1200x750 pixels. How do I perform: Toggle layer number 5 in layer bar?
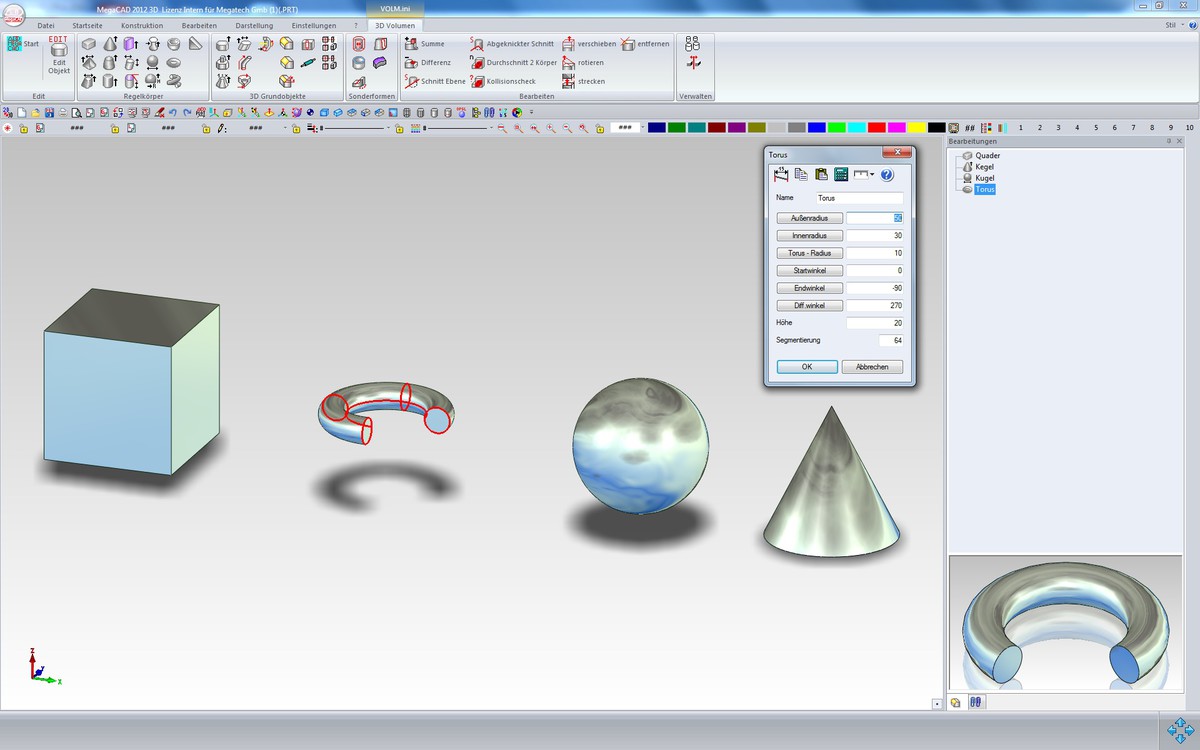point(1096,128)
